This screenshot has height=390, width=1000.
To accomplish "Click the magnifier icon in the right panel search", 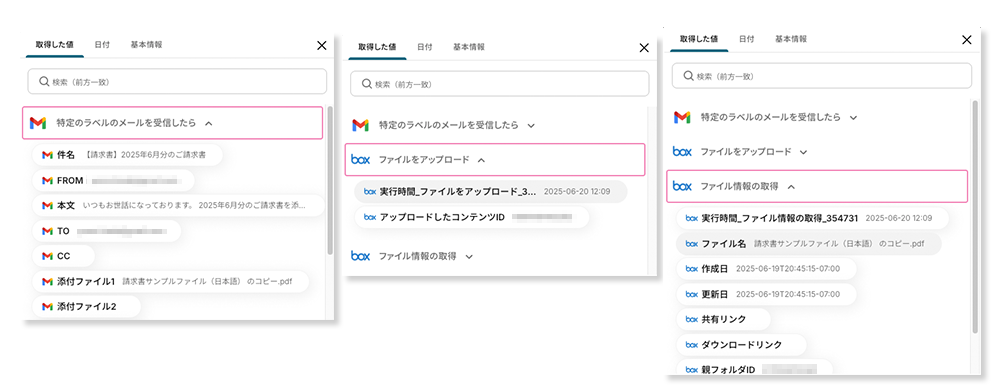I will pos(688,76).
